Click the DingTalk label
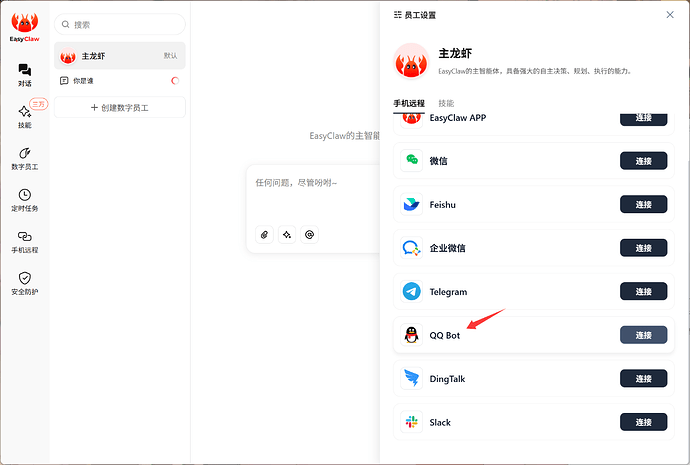 click(x=447, y=379)
